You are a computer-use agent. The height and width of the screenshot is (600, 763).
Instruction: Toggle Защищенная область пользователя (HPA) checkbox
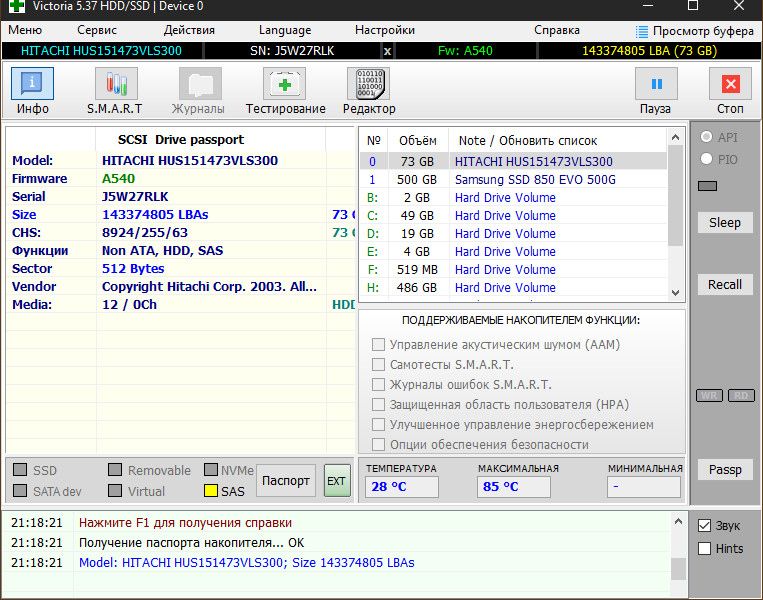378,404
